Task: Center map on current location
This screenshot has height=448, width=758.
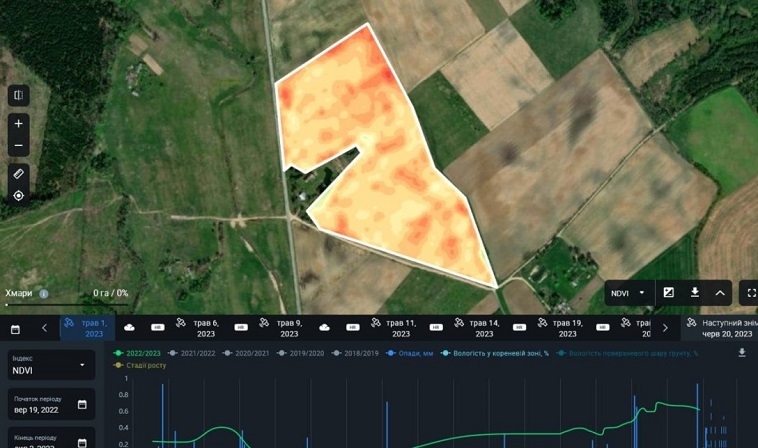Action: click(18, 195)
